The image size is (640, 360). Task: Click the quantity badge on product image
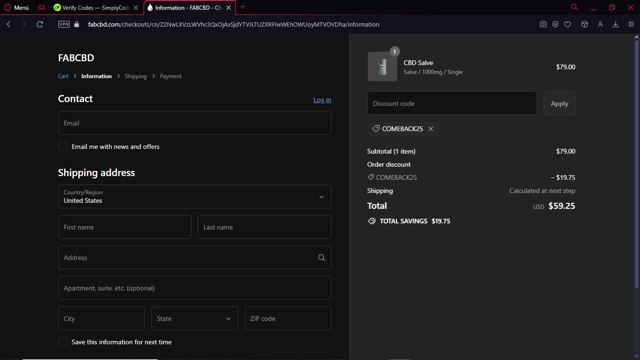pos(394,51)
